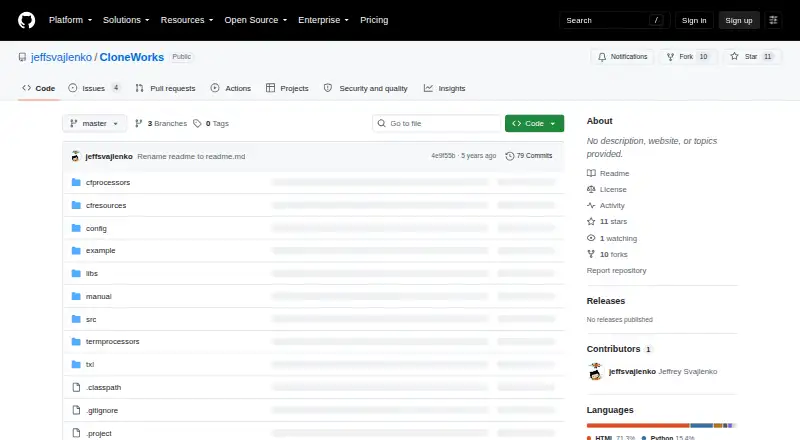Viewport: 800px width, 440px height.
Task: View the 0 Tags link
Action: (x=211, y=124)
